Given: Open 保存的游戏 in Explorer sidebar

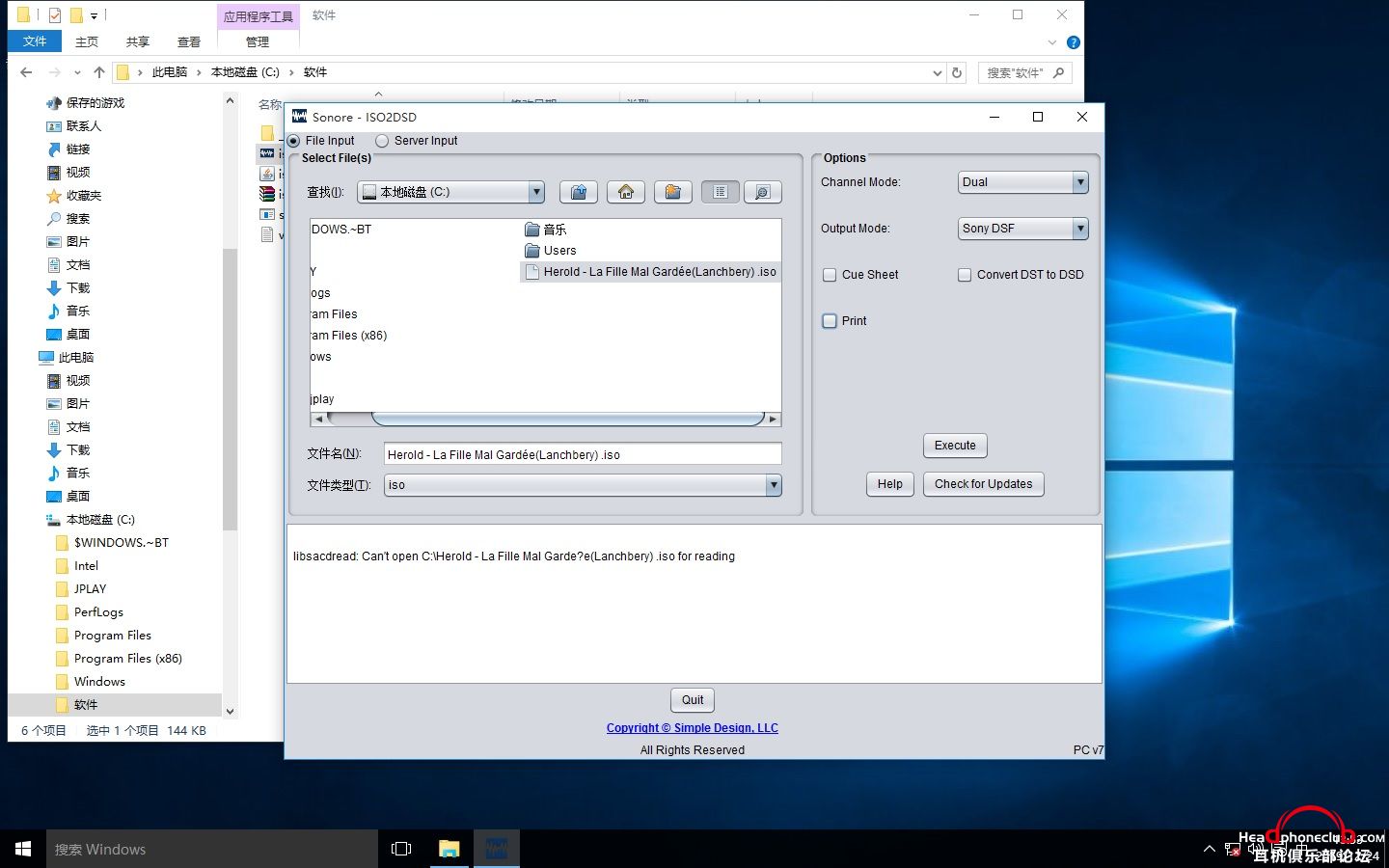Looking at the screenshot, I should pos(86,103).
